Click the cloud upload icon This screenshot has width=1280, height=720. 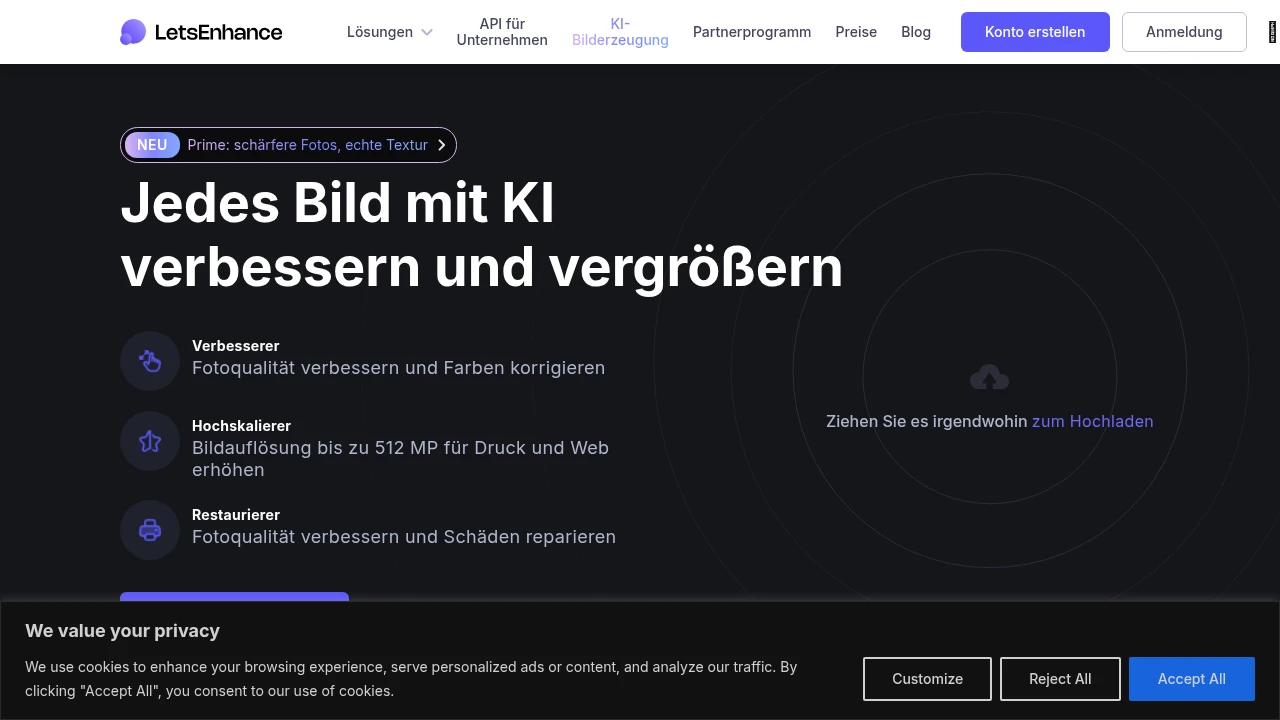click(989, 378)
